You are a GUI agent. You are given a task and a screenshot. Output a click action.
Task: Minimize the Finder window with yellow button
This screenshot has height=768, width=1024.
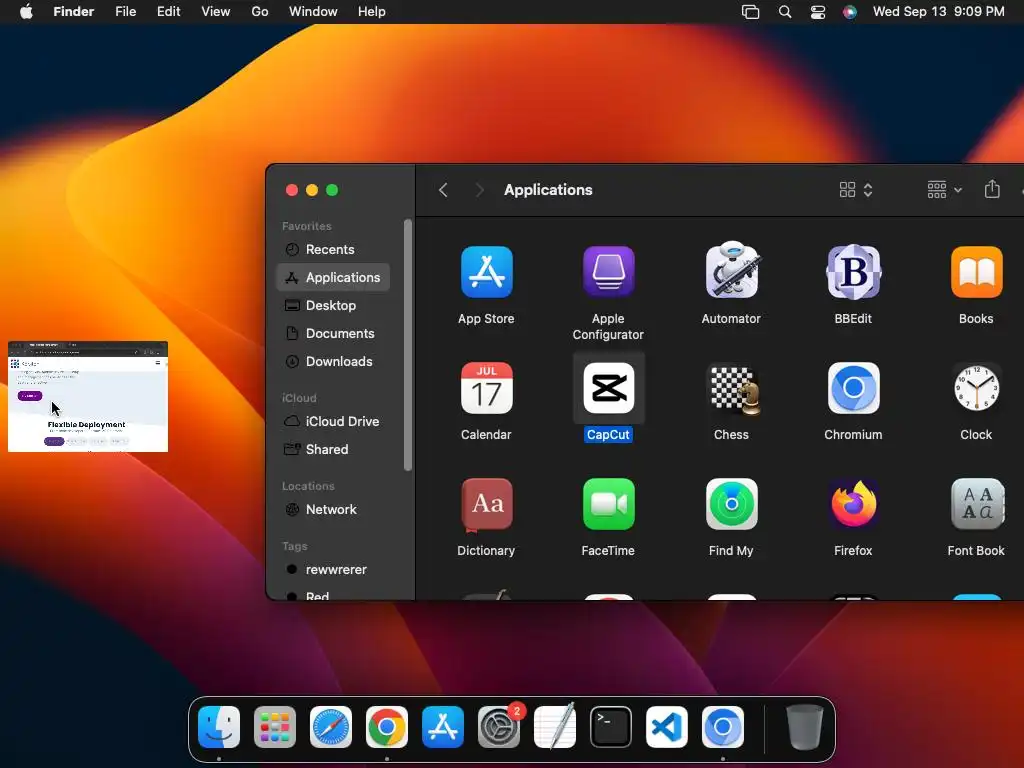click(312, 190)
